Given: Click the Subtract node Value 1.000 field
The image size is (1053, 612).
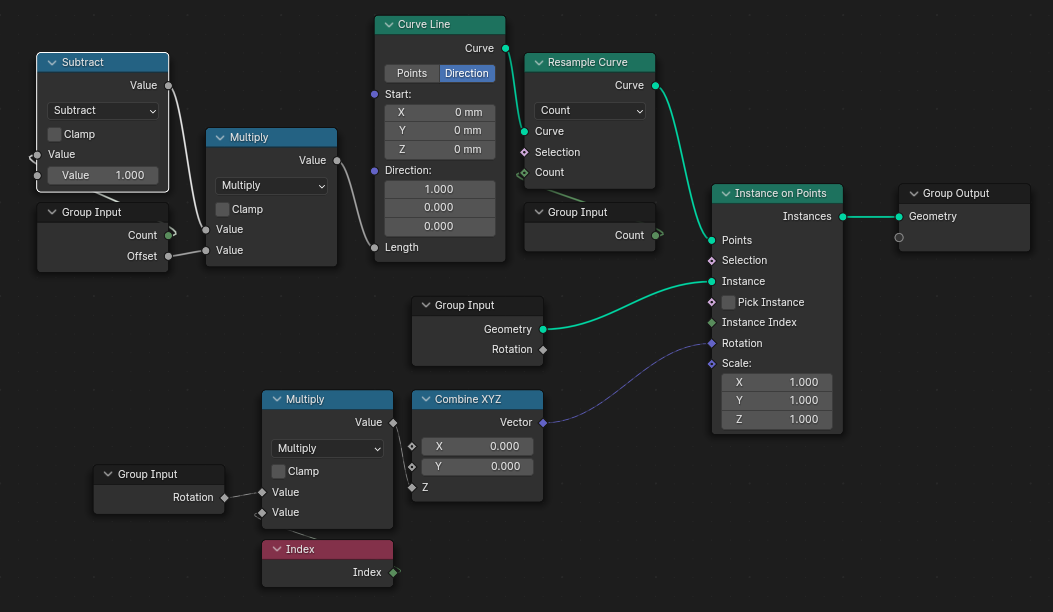Looking at the screenshot, I should coord(103,175).
